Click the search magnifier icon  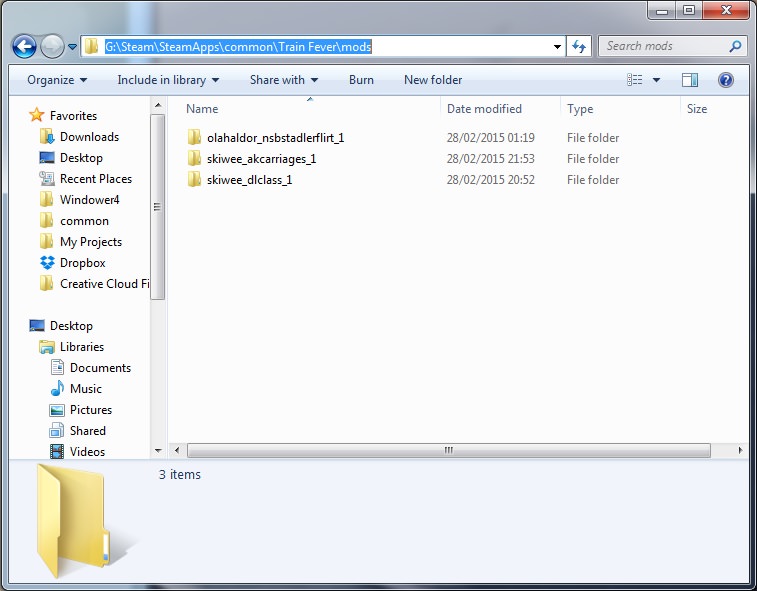[735, 46]
